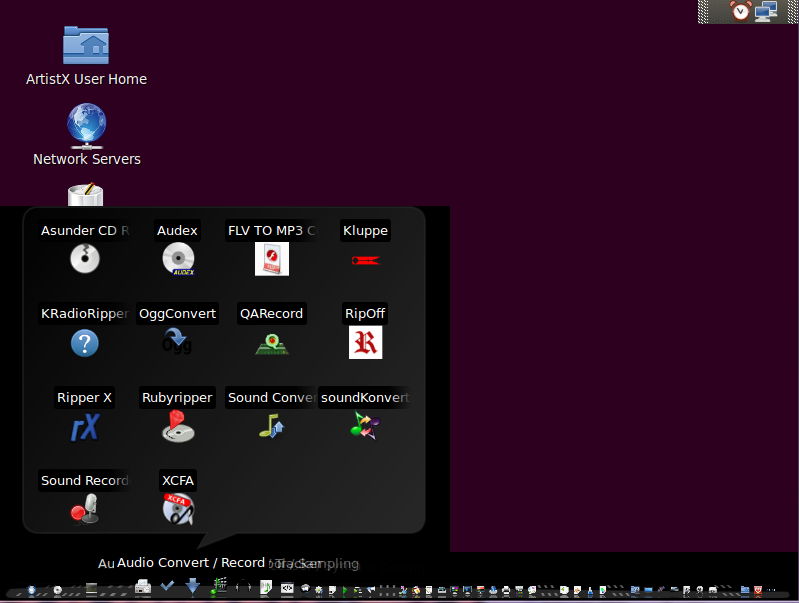Launch Asunder CD Ripper from the popup
Image resolution: width=799 pixels, height=603 pixels.
click(85, 259)
